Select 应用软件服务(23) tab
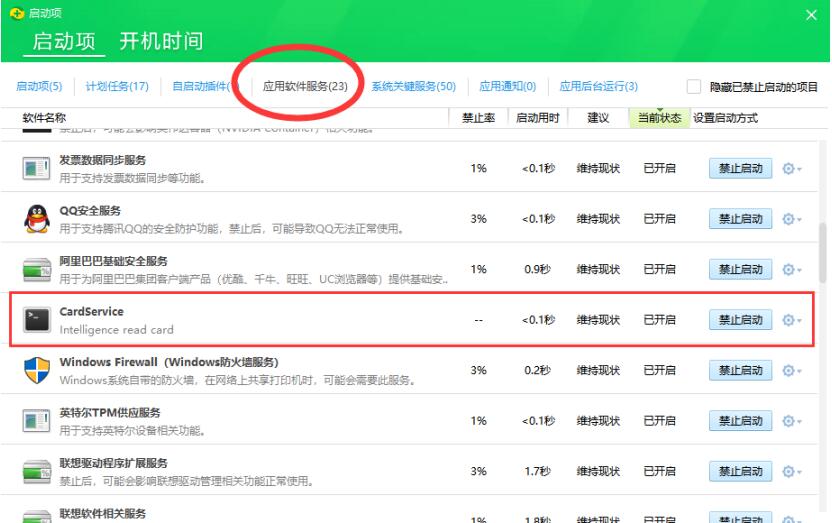The image size is (832, 523). (305, 87)
